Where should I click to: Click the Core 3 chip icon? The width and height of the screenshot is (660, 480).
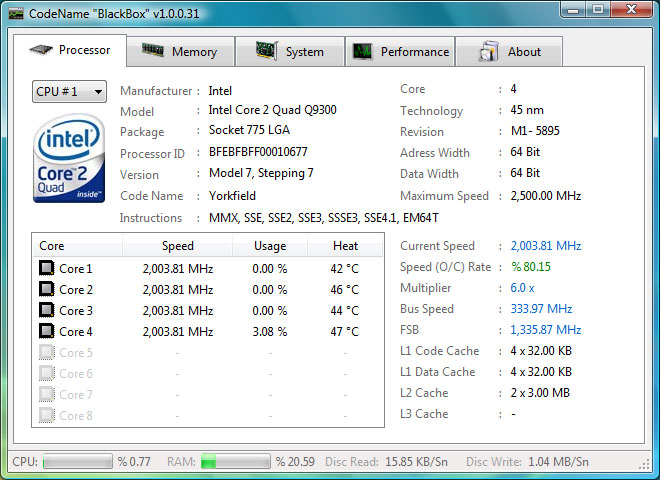47,310
